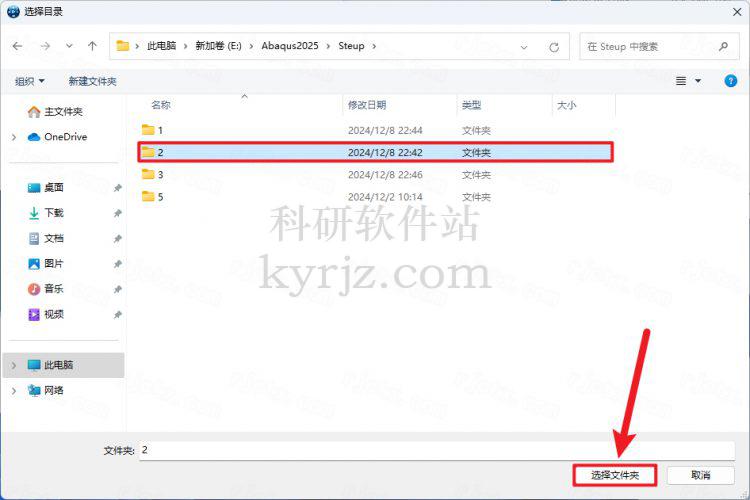The image size is (750, 500).
Task: Select folder 2 in the list
Action: click(x=375, y=152)
